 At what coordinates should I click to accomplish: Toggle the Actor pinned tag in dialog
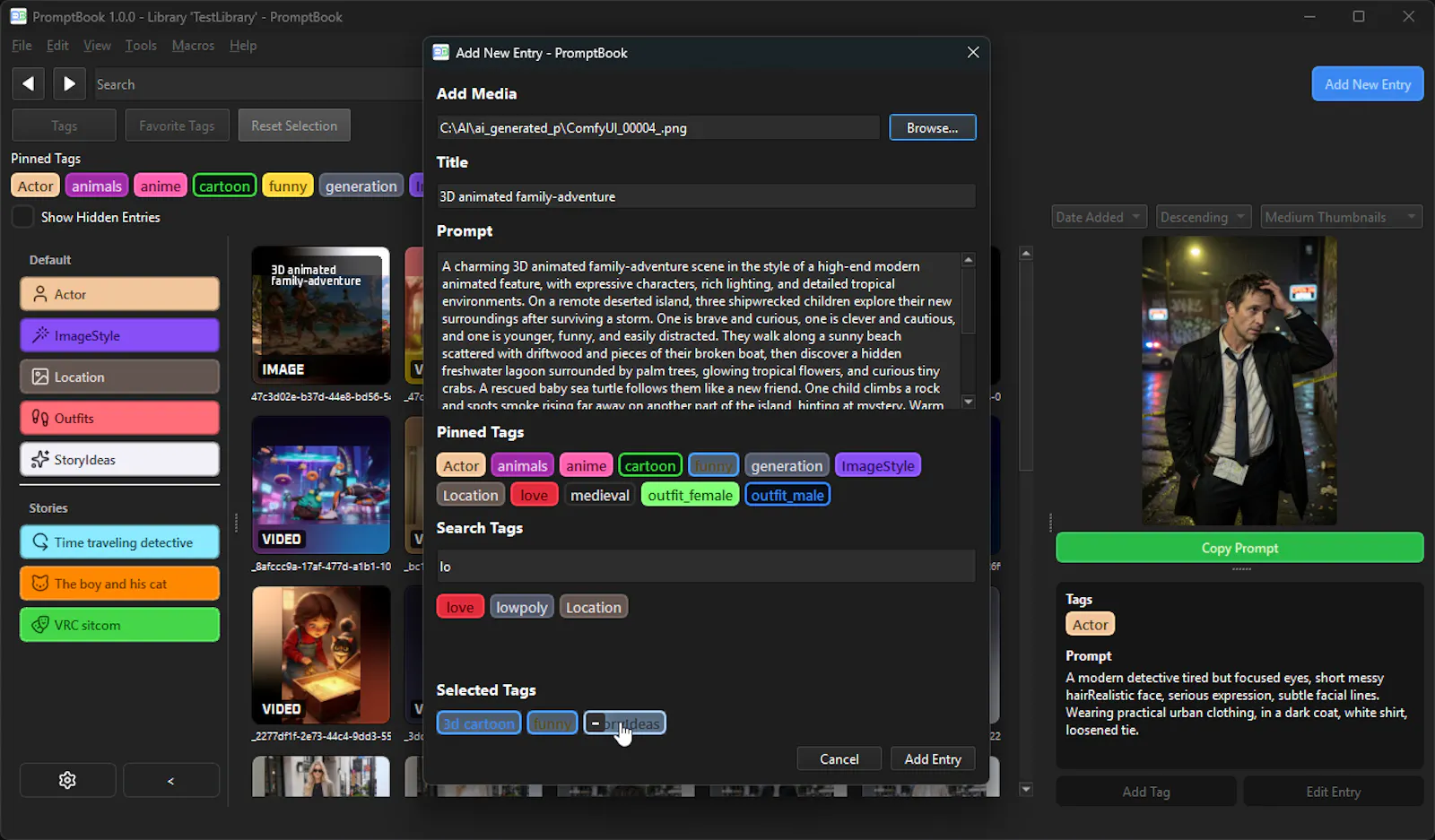click(x=461, y=466)
